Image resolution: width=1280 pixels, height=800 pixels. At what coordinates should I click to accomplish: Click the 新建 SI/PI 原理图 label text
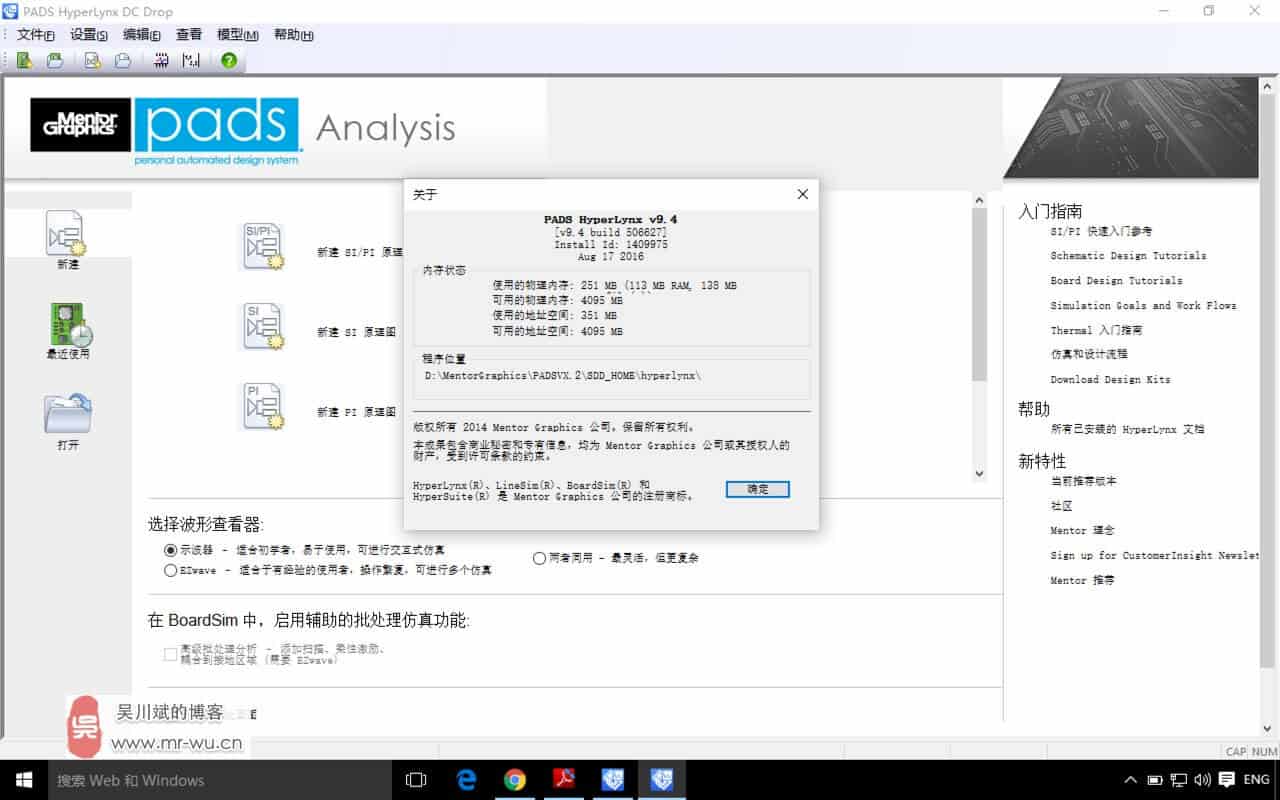coord(360,252)
